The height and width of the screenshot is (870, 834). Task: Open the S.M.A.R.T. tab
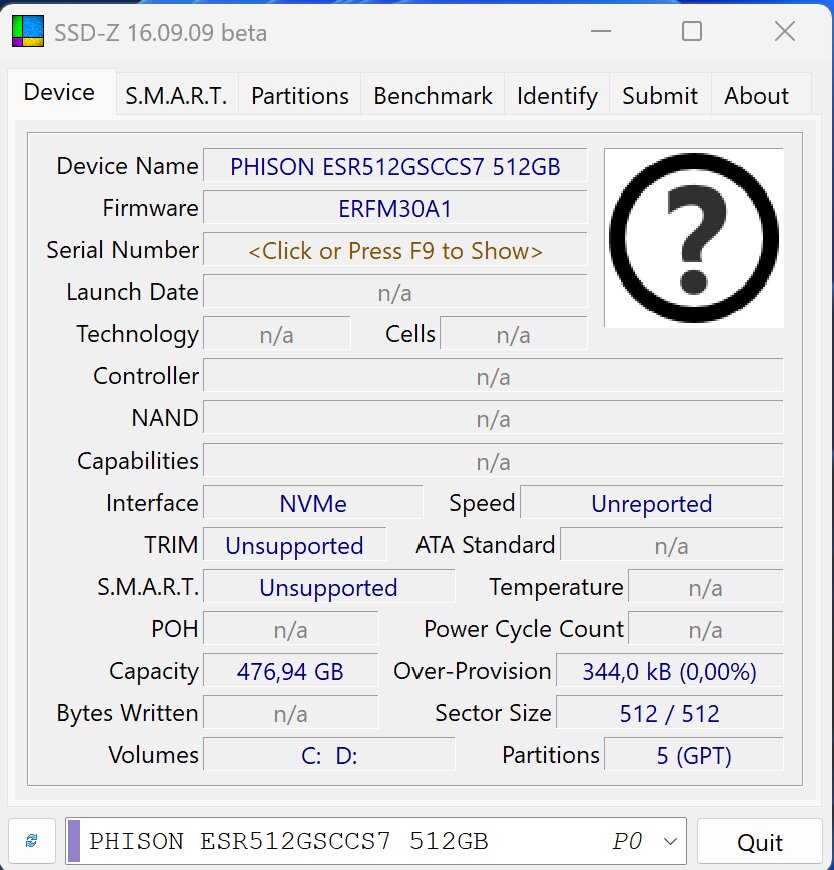(176, 96)
